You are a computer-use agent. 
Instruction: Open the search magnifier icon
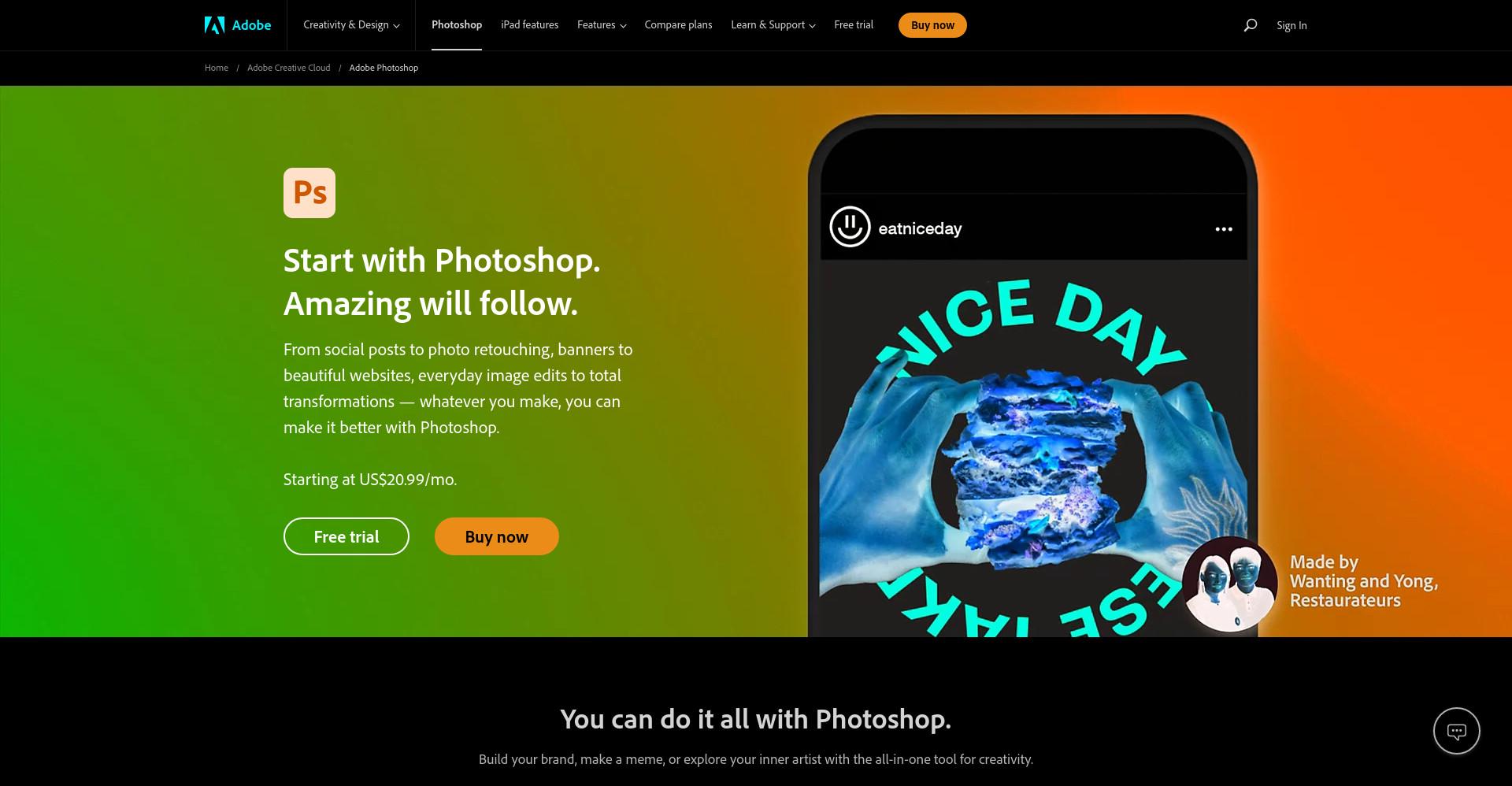point(1250,25)
